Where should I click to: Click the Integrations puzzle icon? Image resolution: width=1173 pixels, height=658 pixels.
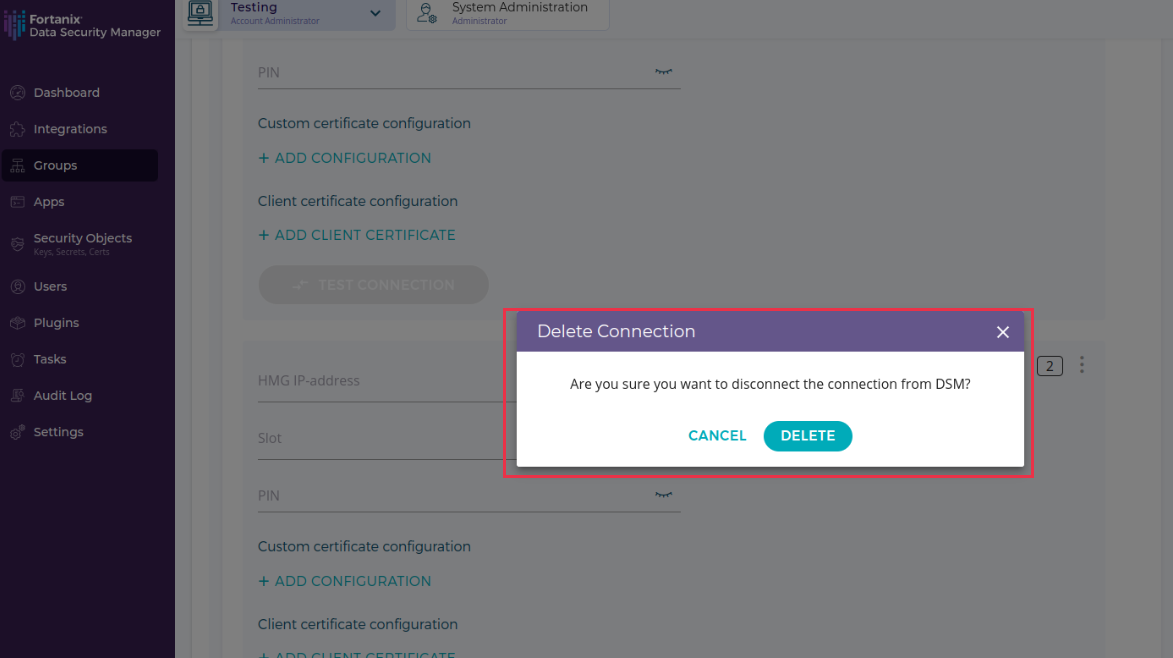pyautogui.click(x=17, y=130)
